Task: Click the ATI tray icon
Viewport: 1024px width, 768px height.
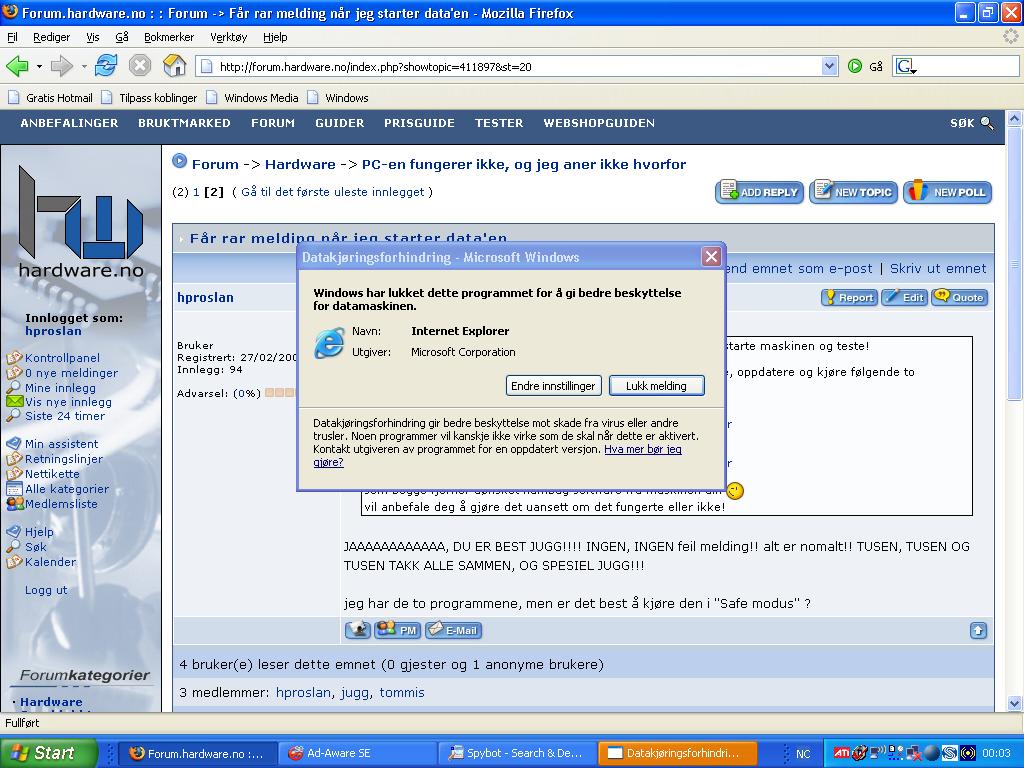Action: coord(841,754)
